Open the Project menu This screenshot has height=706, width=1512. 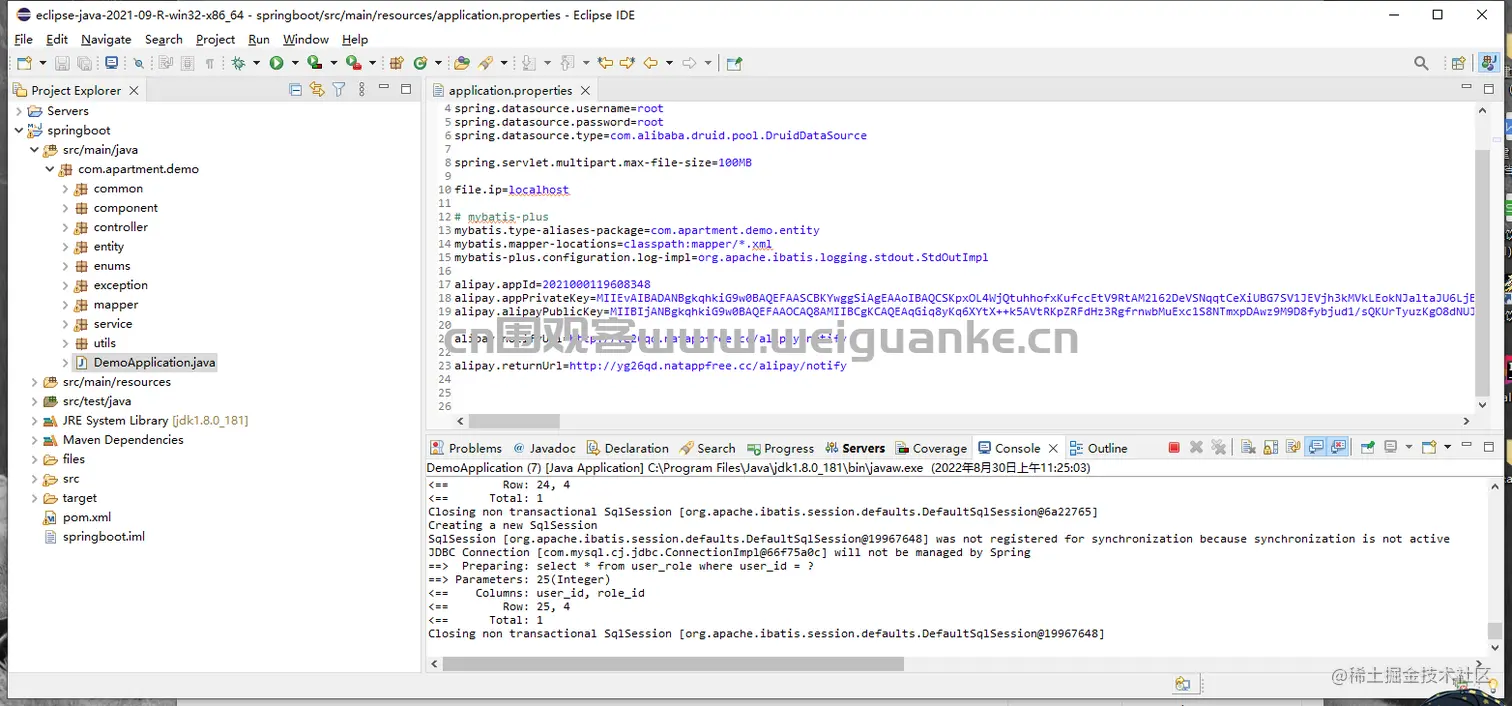215,39
